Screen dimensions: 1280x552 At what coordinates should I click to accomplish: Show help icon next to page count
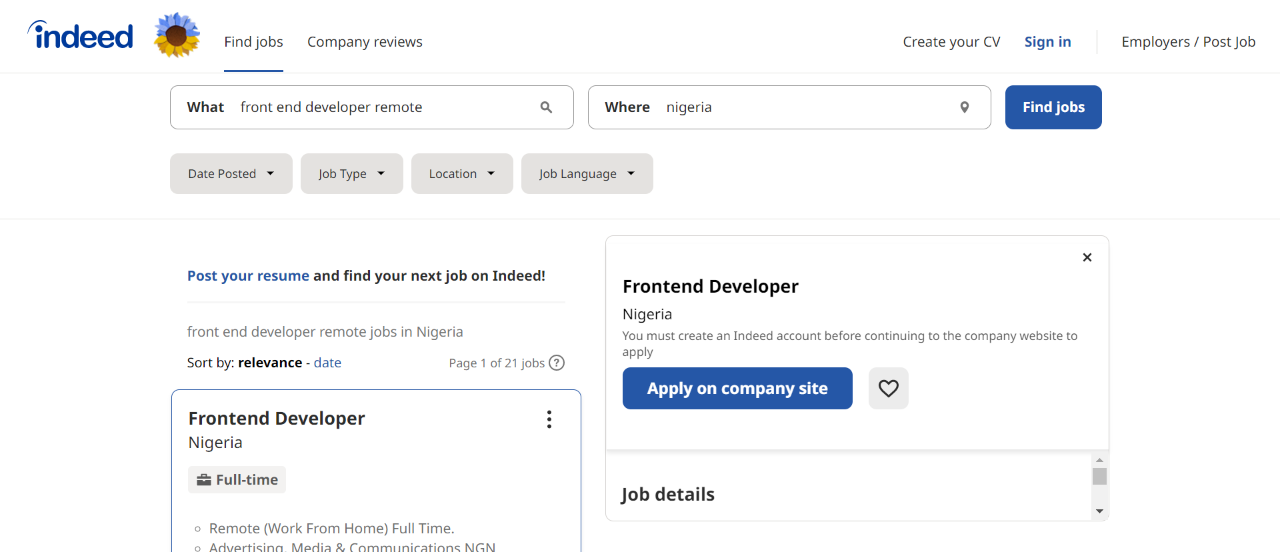click(557, 363)
